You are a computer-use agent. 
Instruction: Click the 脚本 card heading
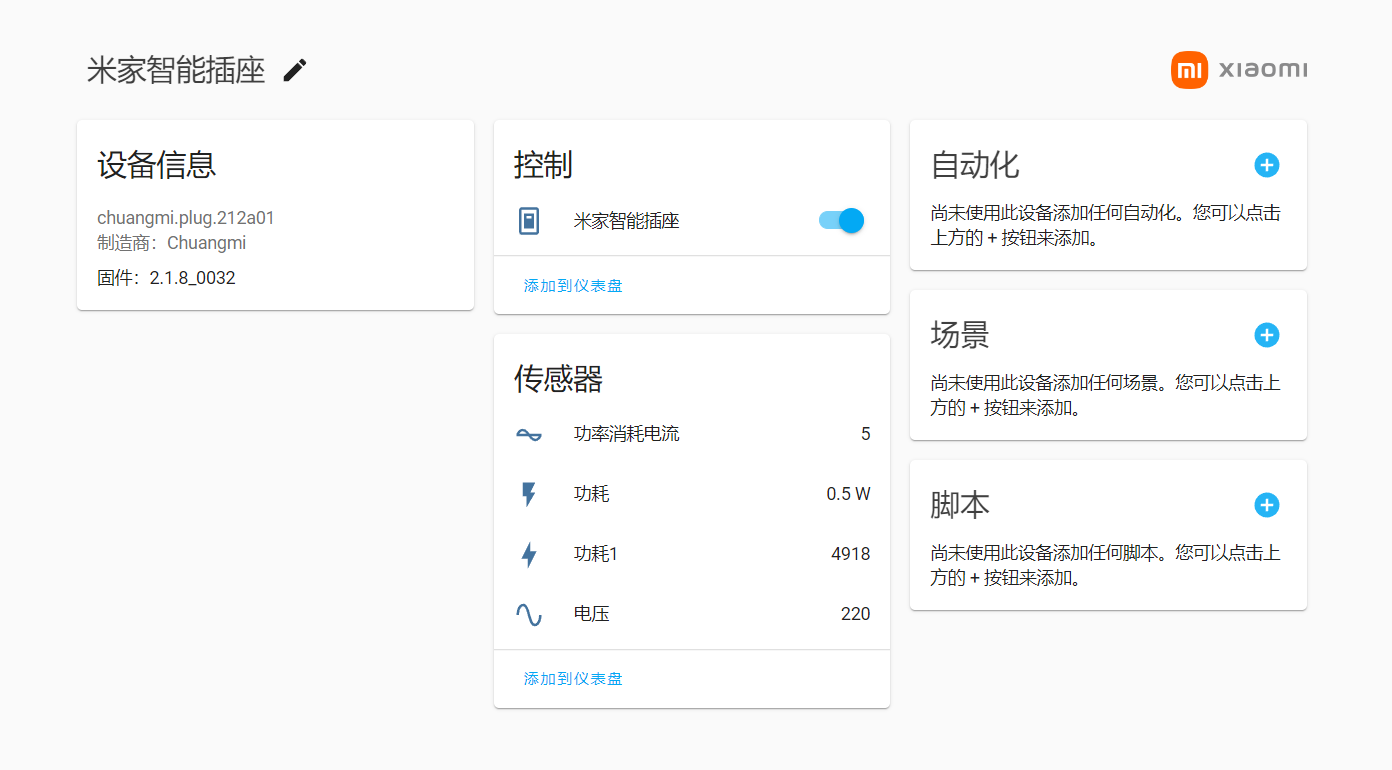click(960, 505)
